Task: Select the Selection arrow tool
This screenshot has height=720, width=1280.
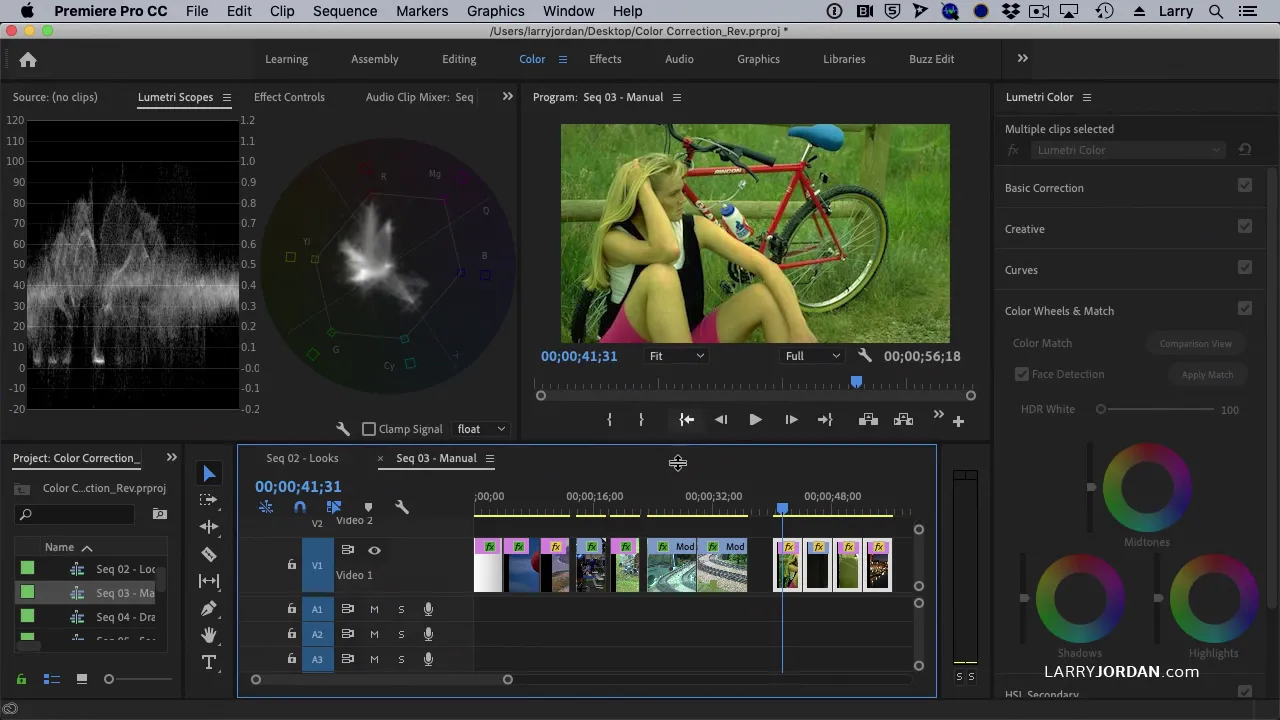Action: pyautogui.click(x=209, y=473)
